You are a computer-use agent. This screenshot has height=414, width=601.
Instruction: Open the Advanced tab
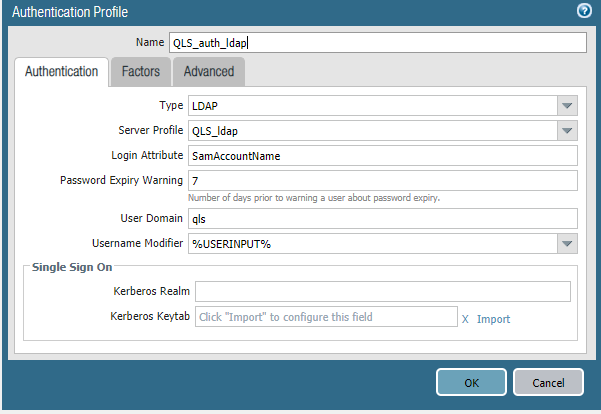(x=208, y=72)
